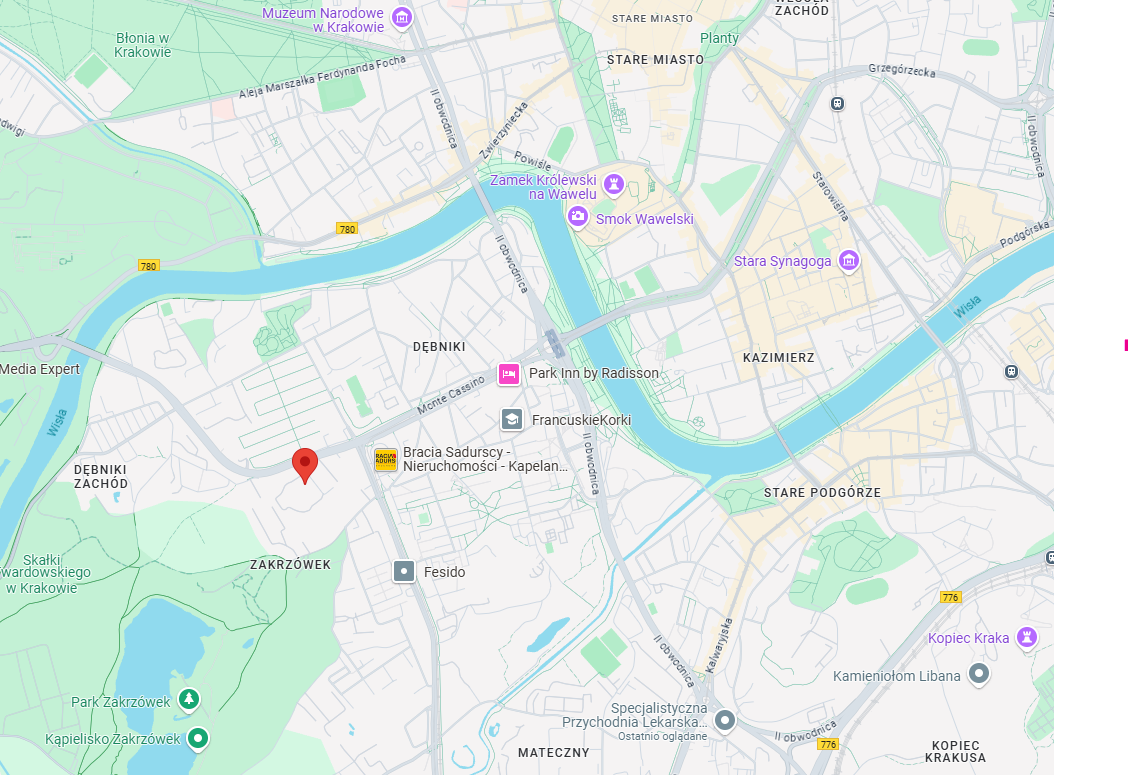Click the Smok Wawelski camera icon
Image resolution: width=1129 pixels, height=775 pixels.
tap(577, 216)
